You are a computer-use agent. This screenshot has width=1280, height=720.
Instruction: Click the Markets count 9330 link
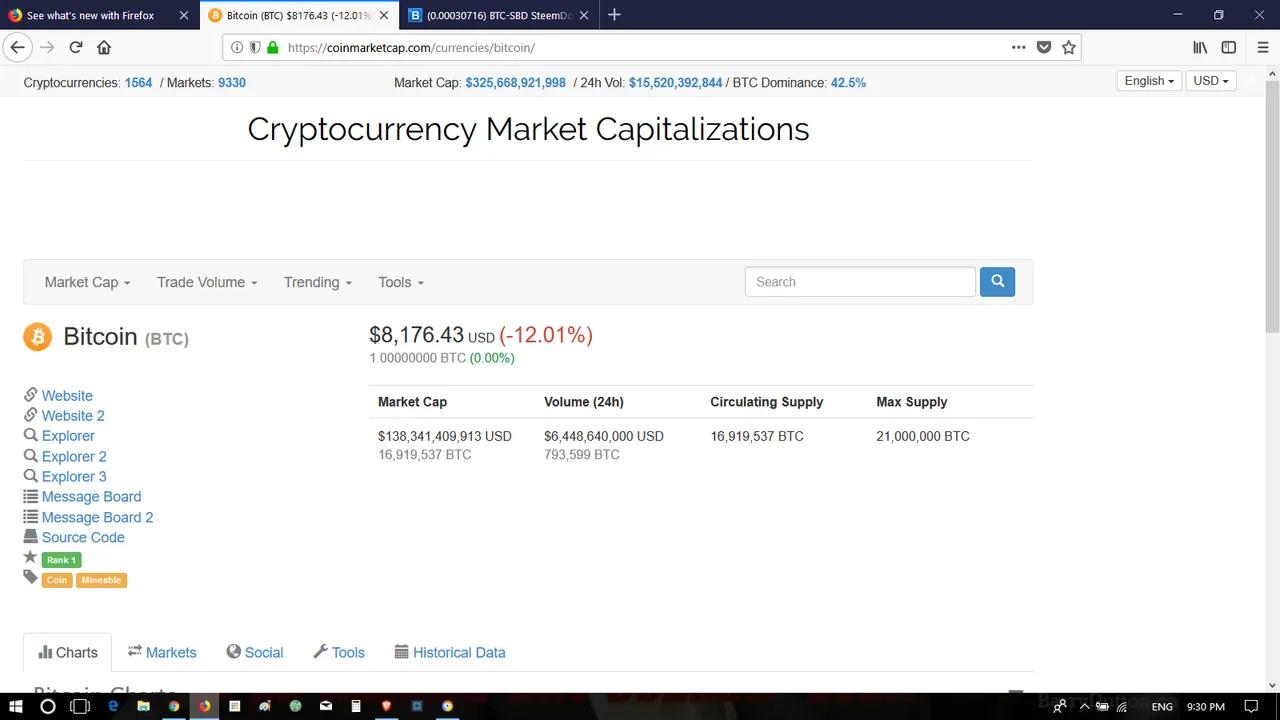232,83
